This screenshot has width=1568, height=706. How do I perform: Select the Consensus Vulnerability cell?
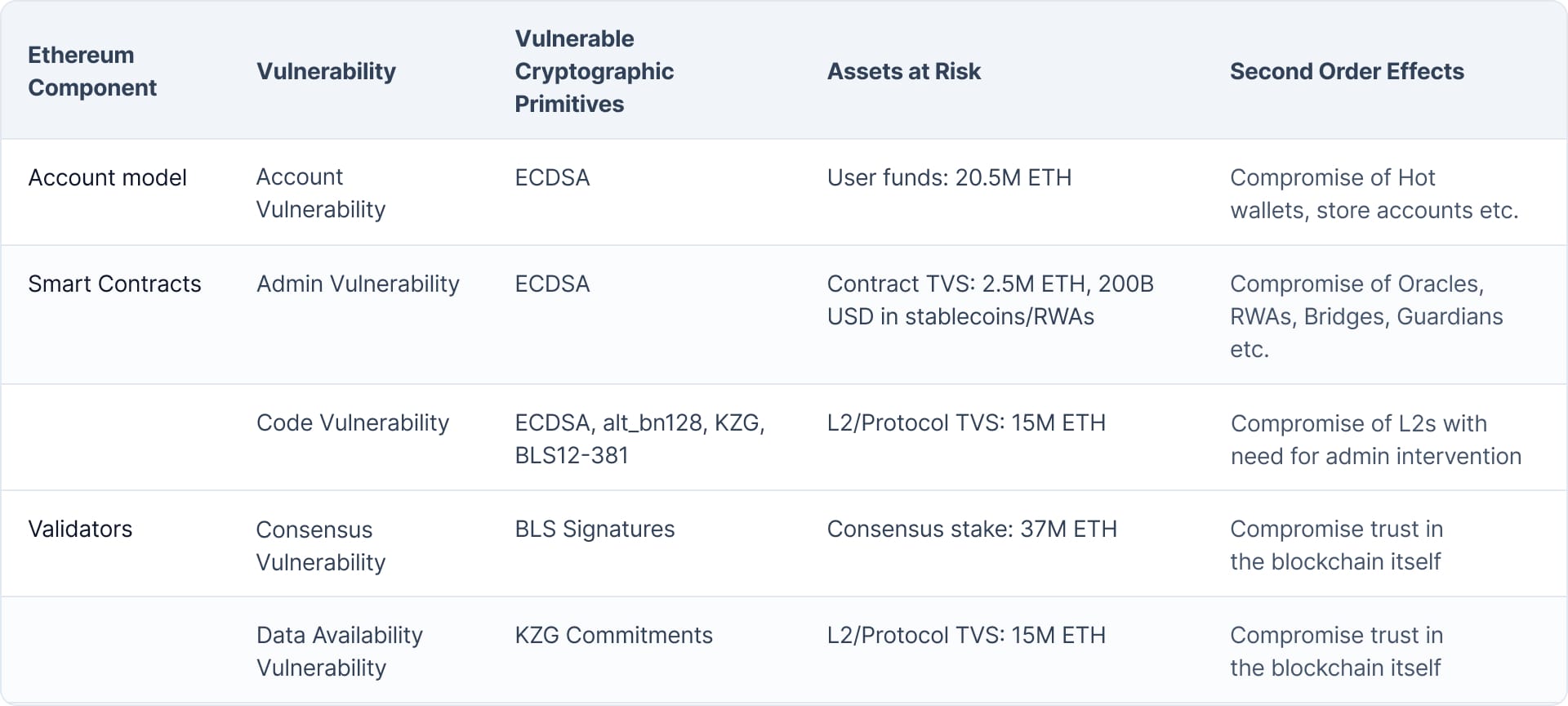(x=321, y=545)
